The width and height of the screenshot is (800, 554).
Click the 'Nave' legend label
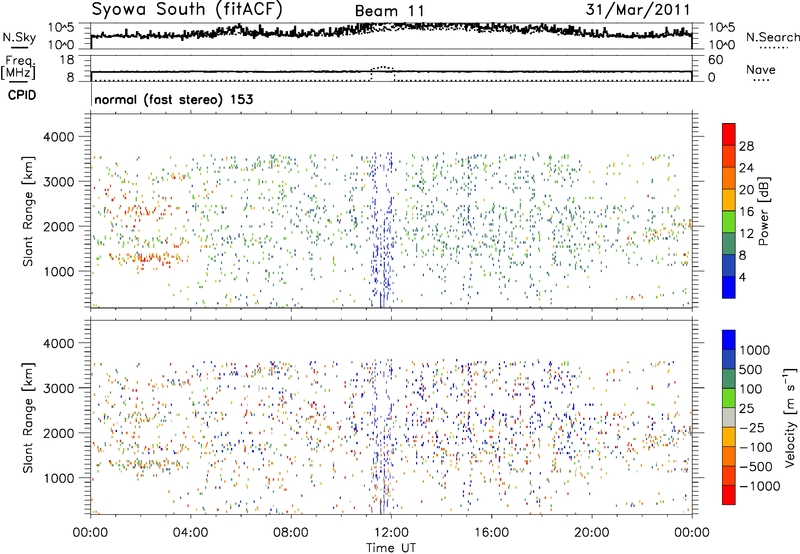[761, 69]
